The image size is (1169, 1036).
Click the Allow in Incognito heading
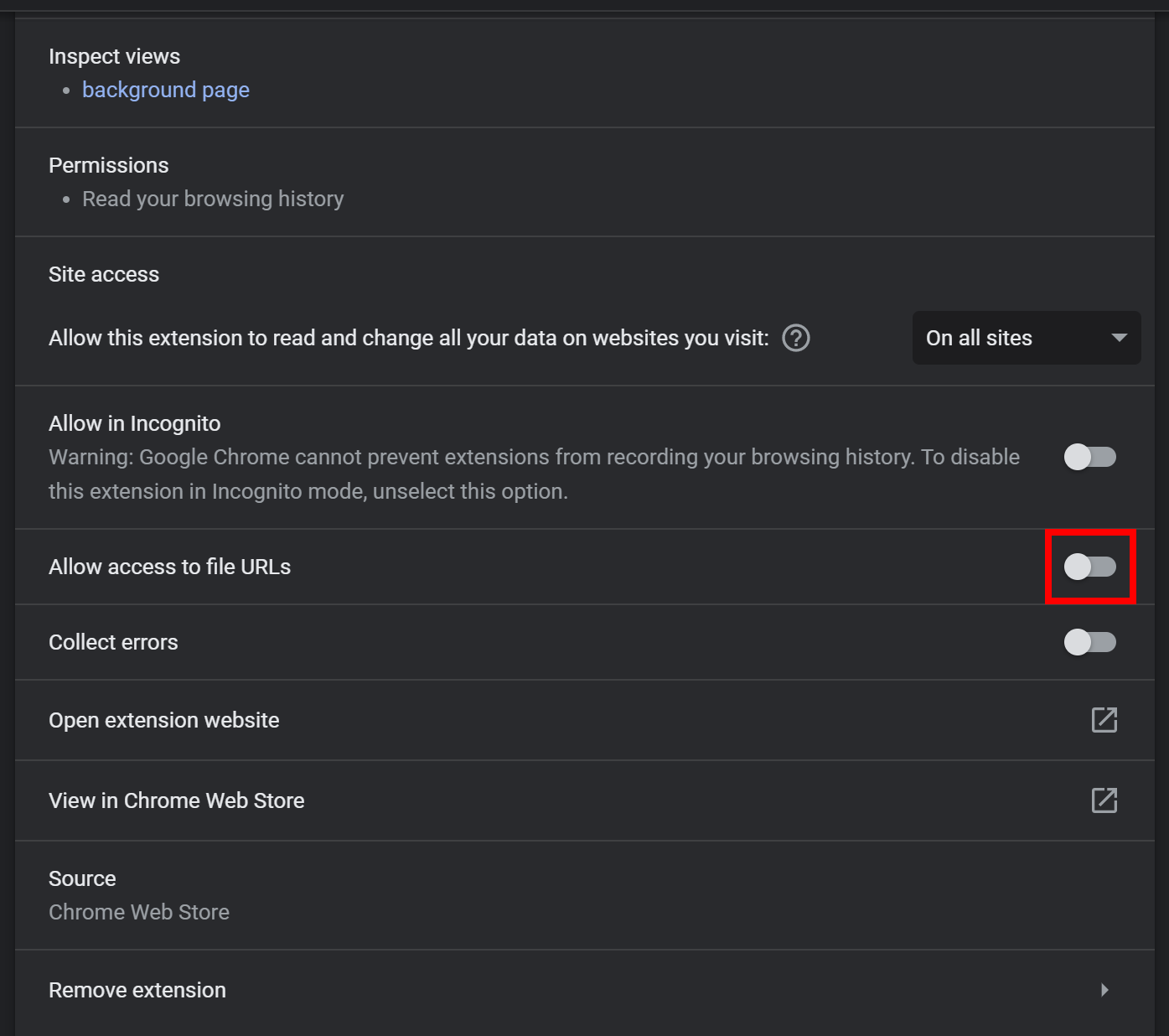click(x=135, y=423)
